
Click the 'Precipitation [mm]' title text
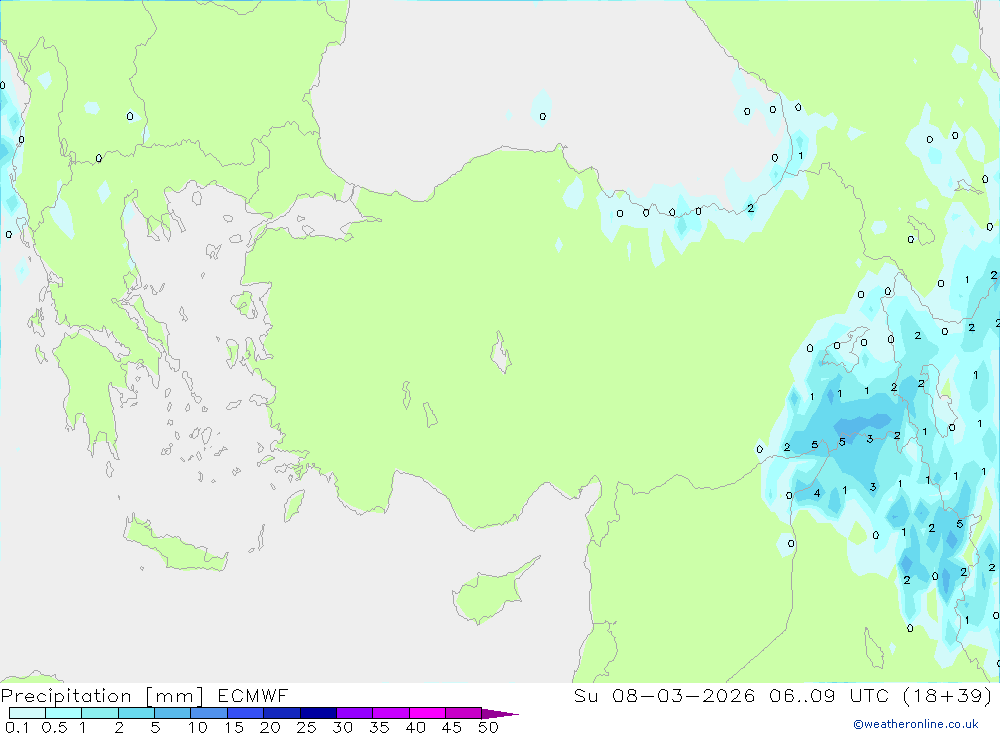coord(102,696)
